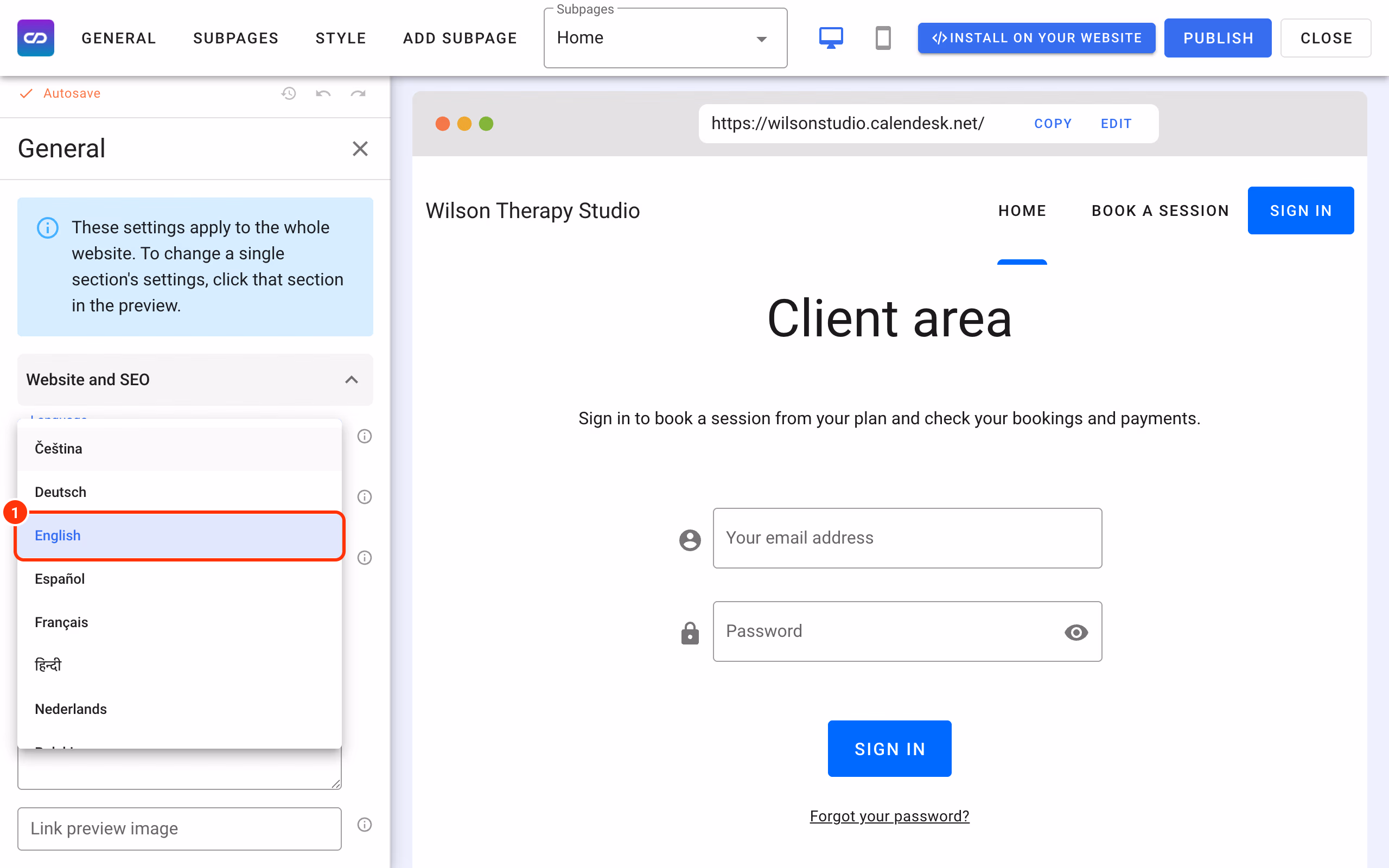Collapse the Website and SEO section

point(195,379)
